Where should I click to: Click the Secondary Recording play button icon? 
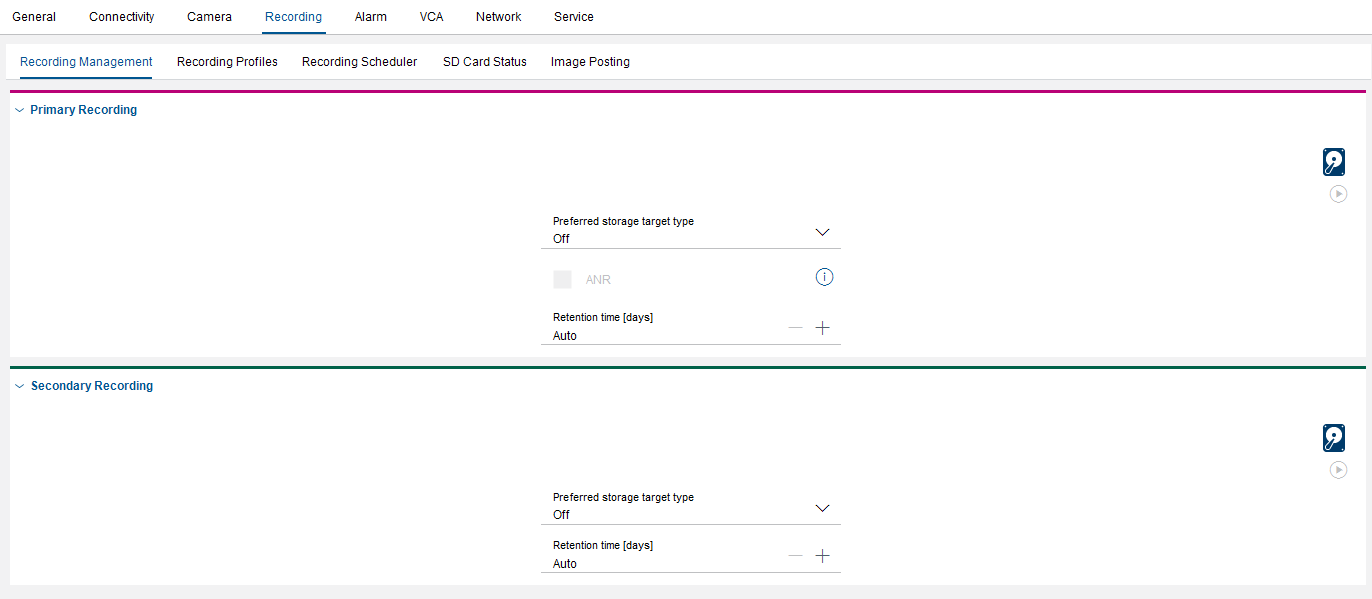pyautogui.click(x=1338, y=470)
